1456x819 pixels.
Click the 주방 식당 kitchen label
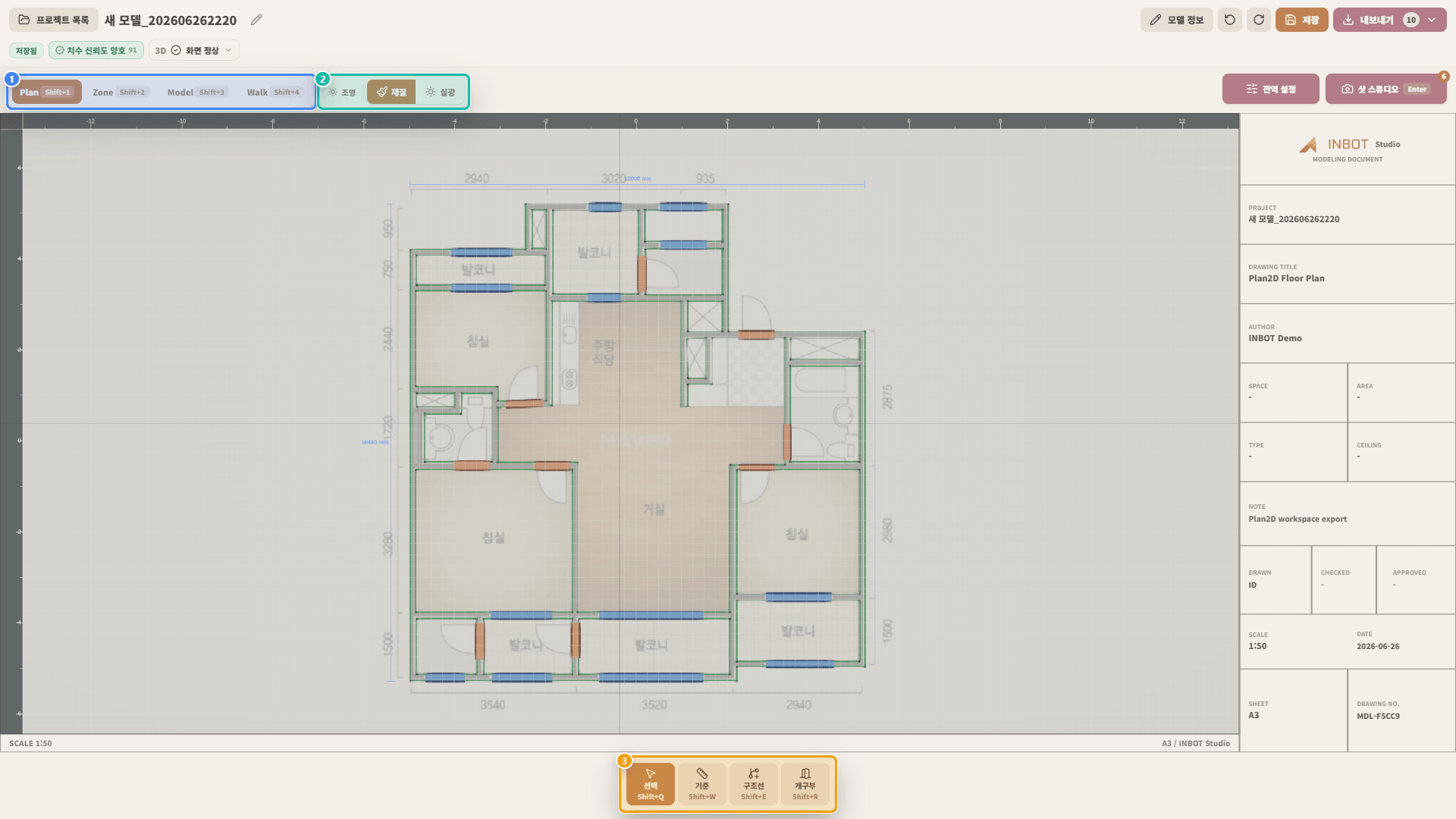[604, 352]
